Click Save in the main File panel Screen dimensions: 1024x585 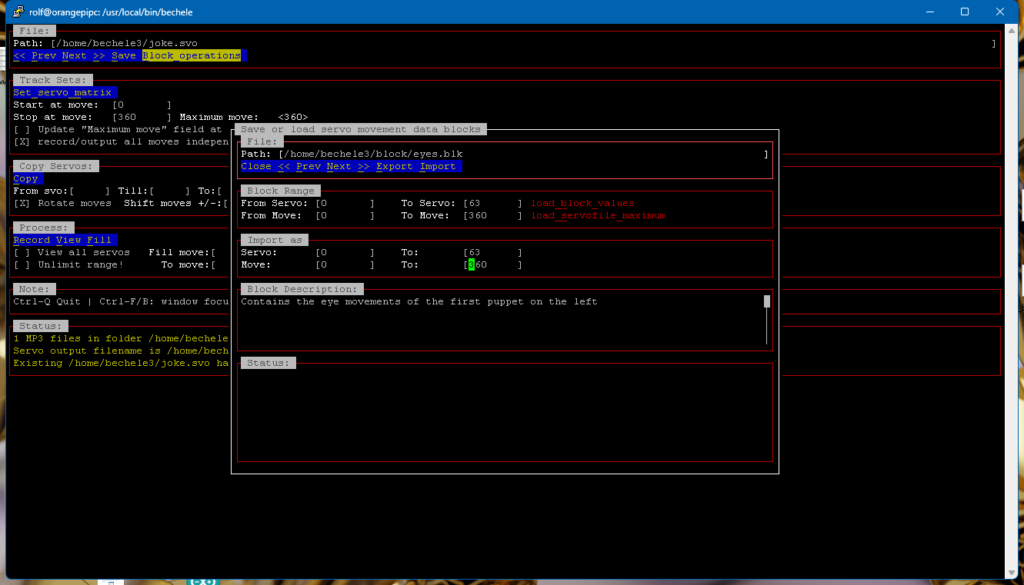[x=124, y=56]
